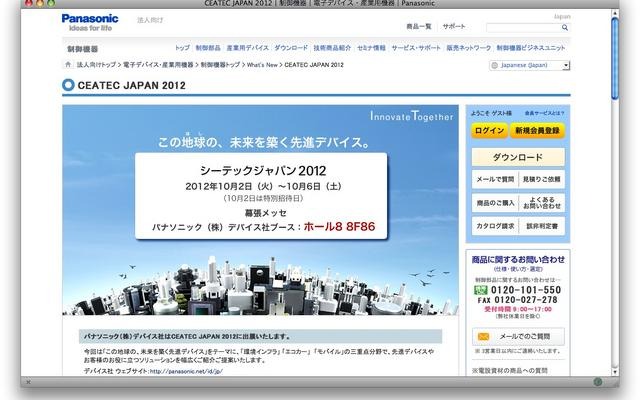The width and height of the screenshot is (640, 400).
Task: Click What's New breadcrumb link
Action: [x=262, y=65]
